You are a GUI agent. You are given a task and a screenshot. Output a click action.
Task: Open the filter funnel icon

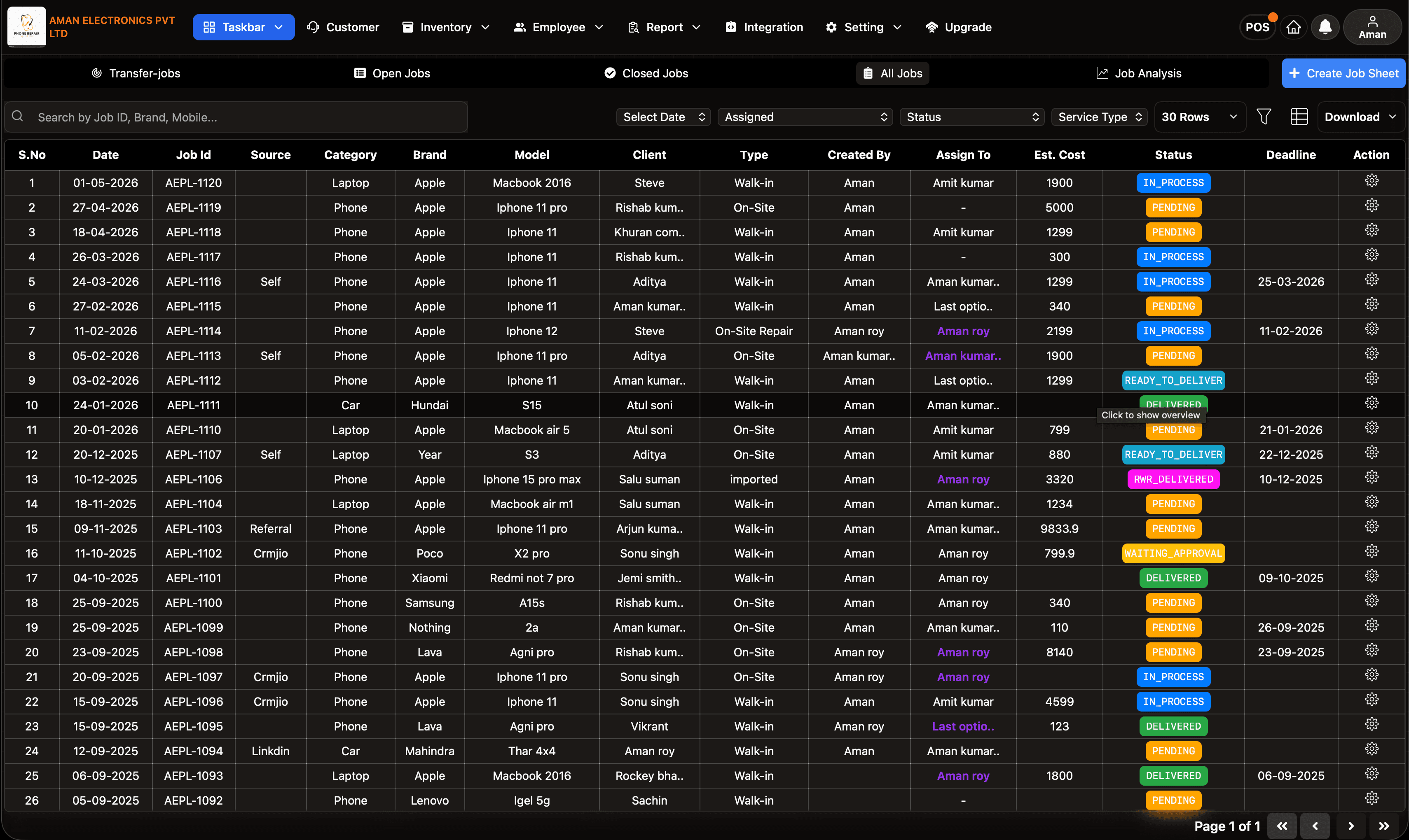(1264, 117)
